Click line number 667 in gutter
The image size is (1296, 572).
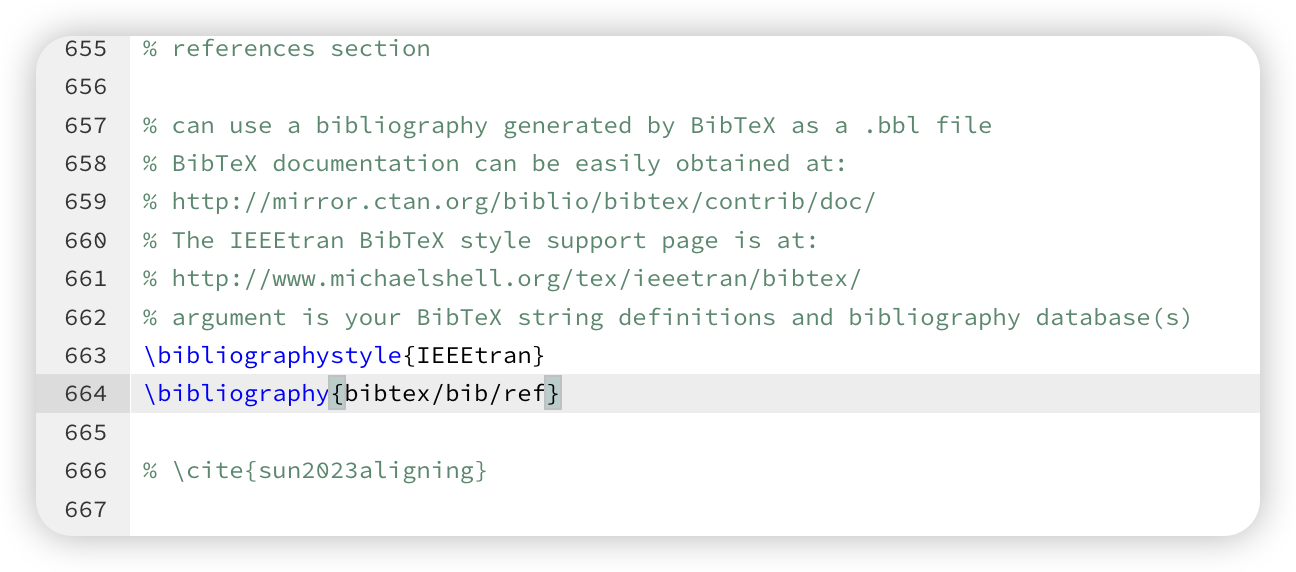[86, 510]
